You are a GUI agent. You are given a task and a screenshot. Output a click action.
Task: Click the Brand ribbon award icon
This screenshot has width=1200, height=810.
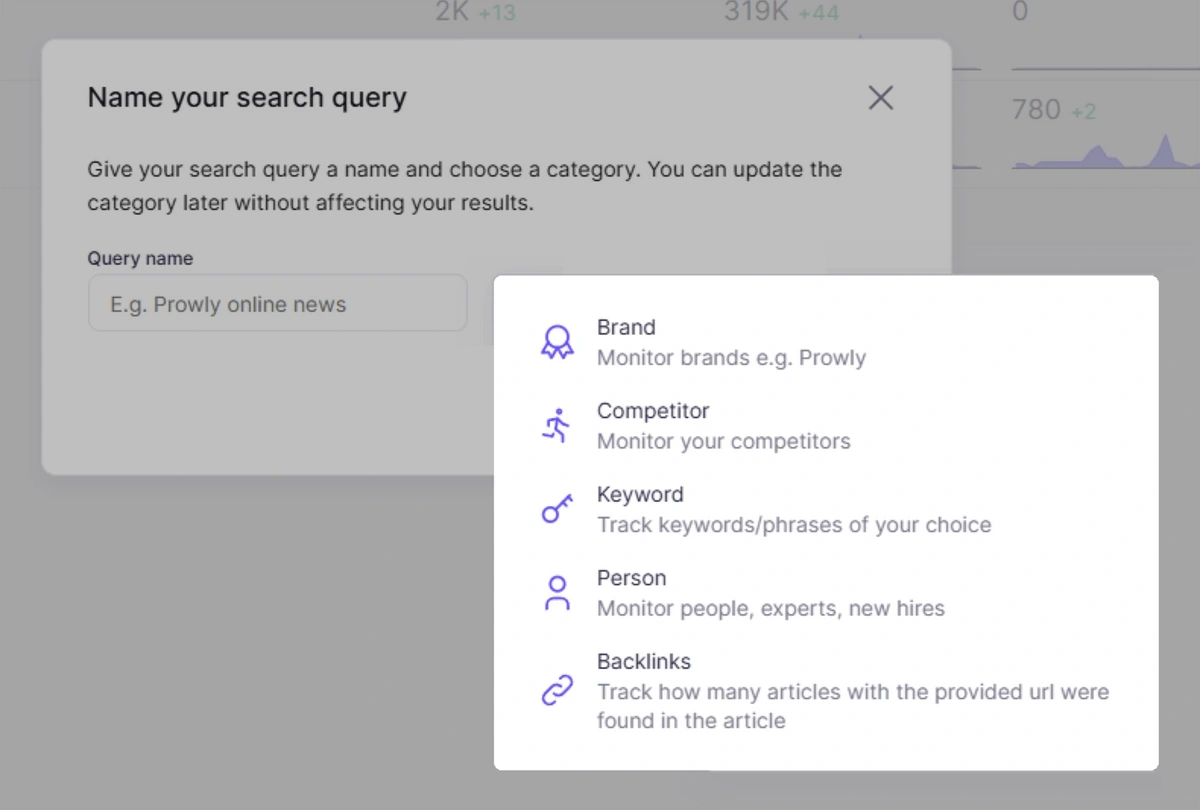click(x=557, y=342)
